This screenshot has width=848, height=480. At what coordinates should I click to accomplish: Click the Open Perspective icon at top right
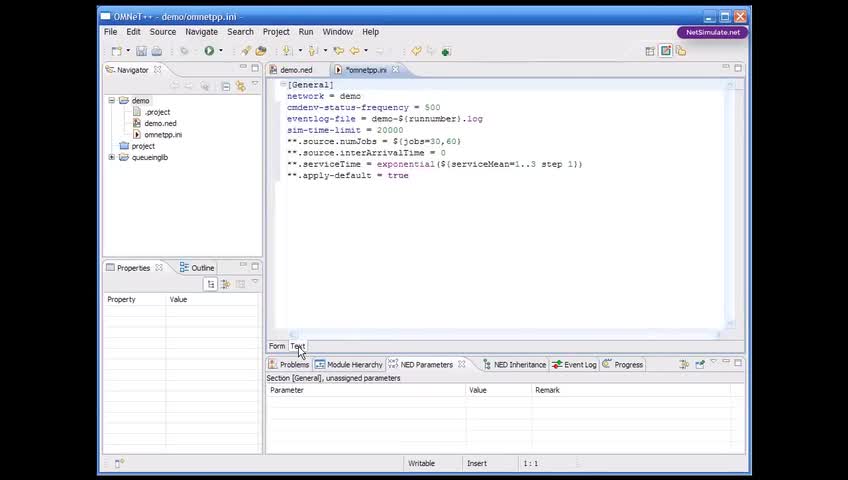[650, 51]
